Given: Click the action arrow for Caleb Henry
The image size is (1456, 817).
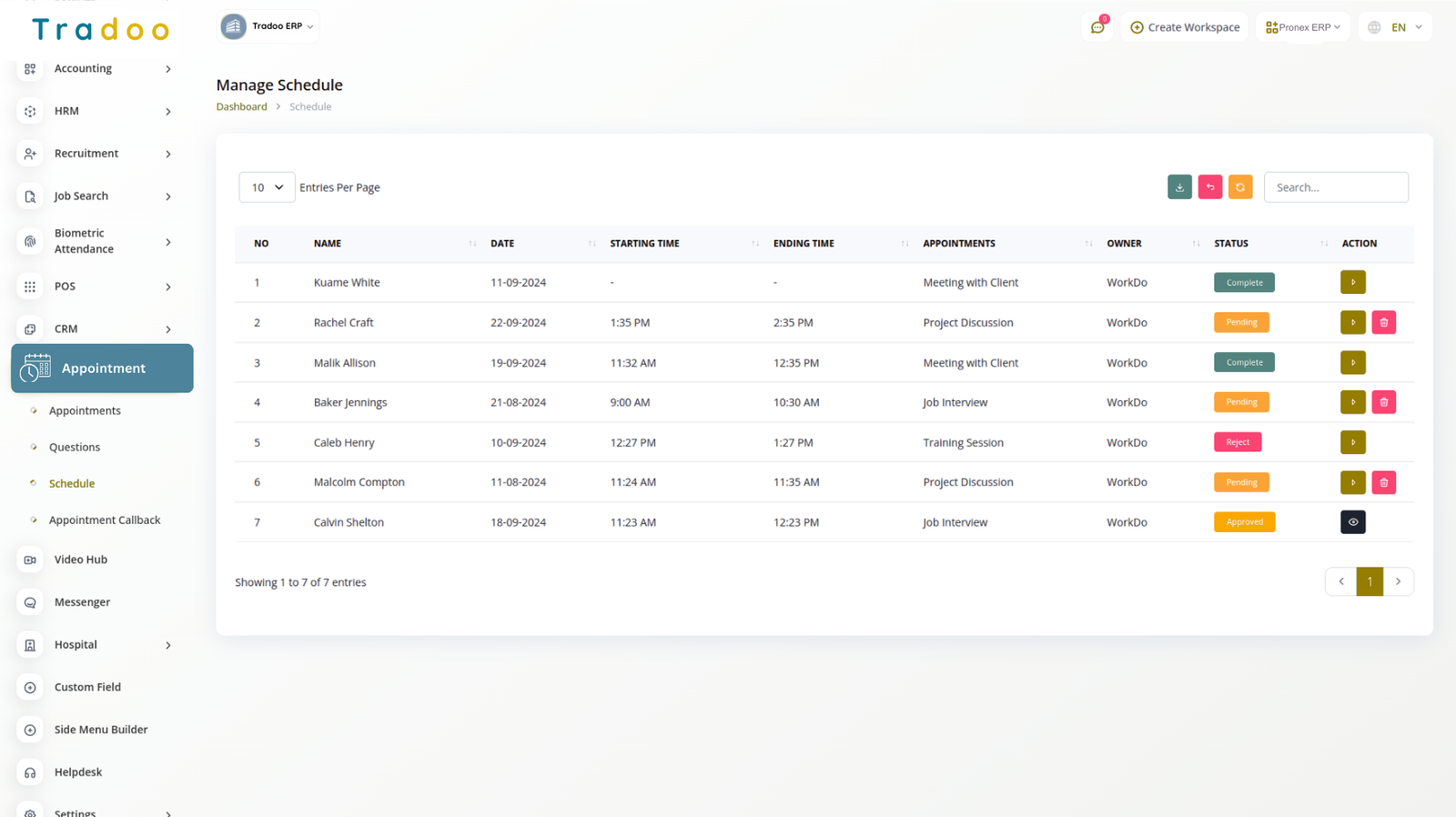Looking at the screenshot, I should pos(1352,443).
